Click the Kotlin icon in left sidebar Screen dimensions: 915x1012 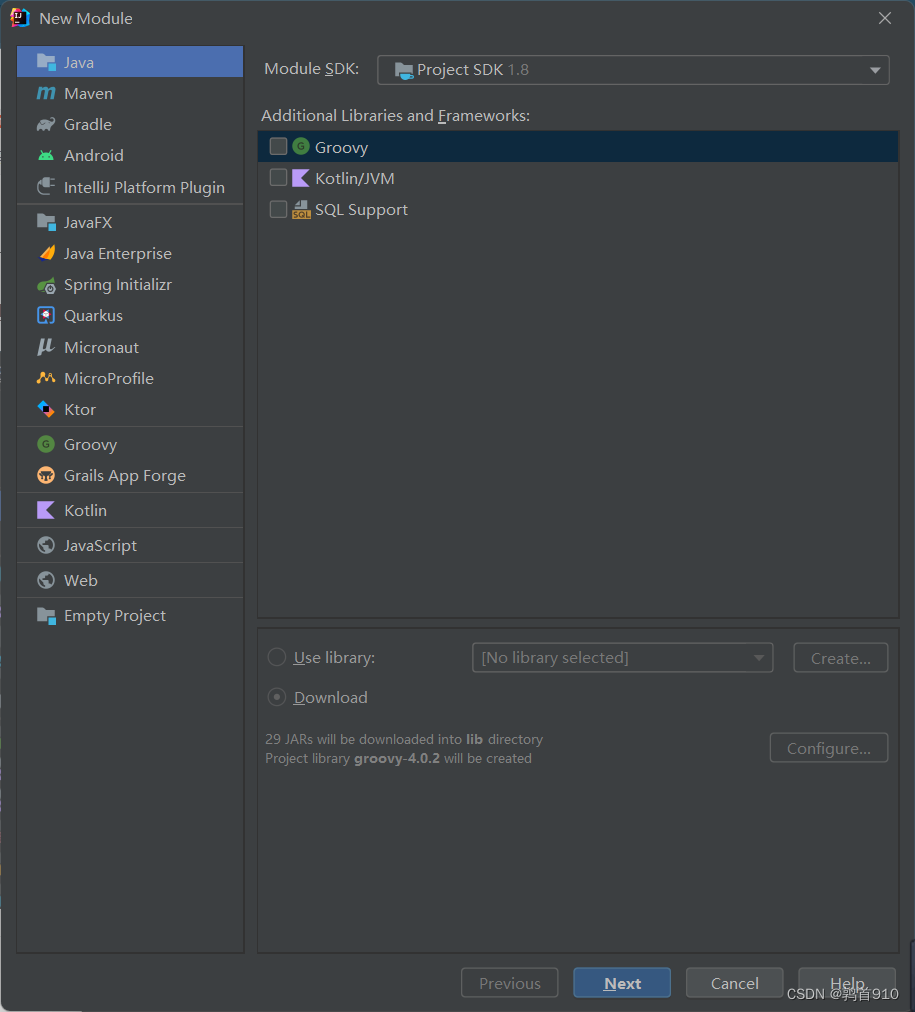tap(46, 510)
